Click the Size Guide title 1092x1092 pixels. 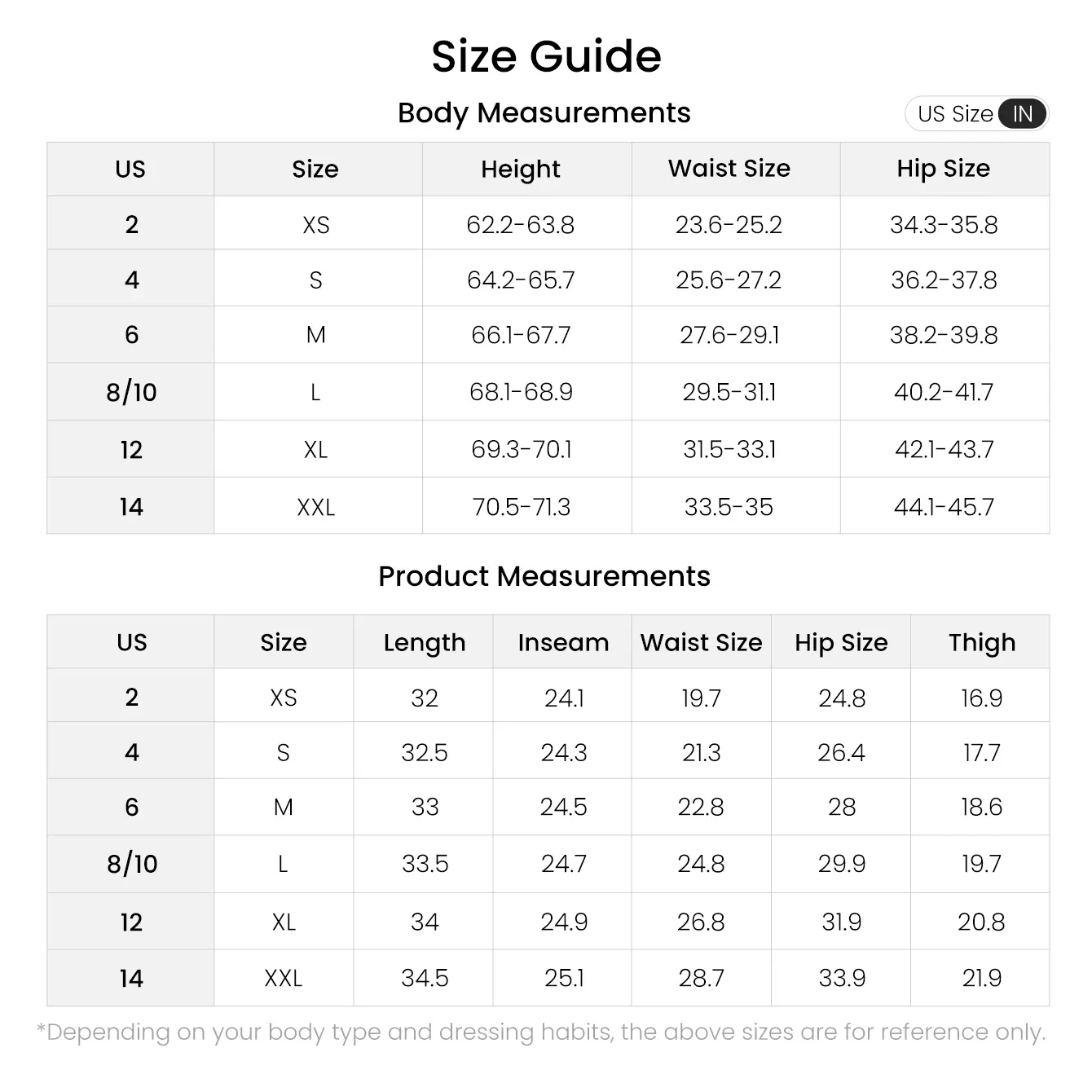[546, 56]
